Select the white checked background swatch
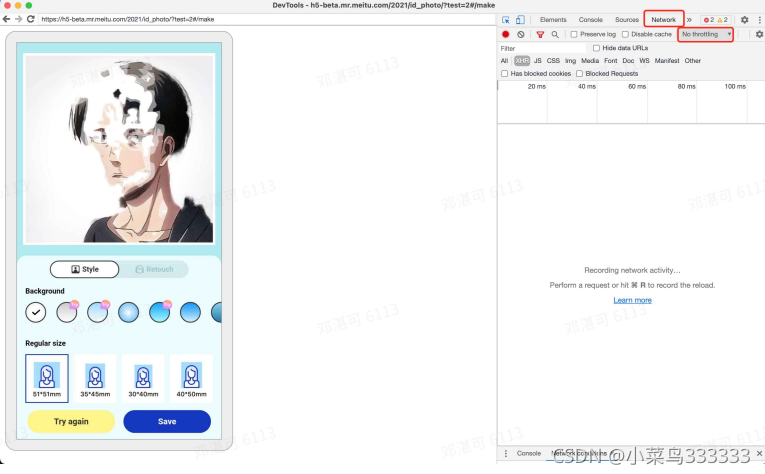Screen dimensions: 765x474 coord(36,312)
